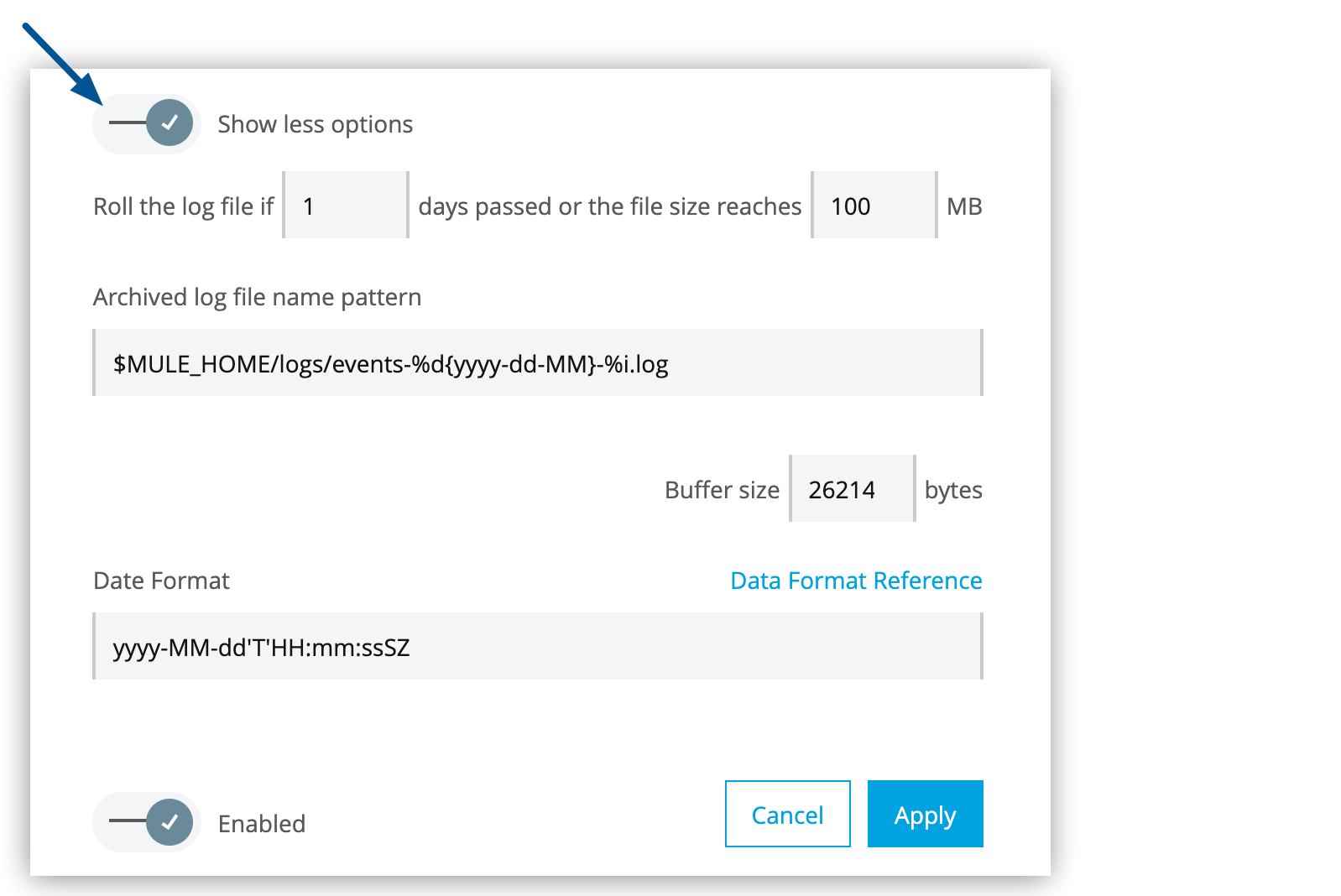Click the "Archived log file name pattern" label
The width and height of the screenshot is (1341, 896).
tap(257, 297)
